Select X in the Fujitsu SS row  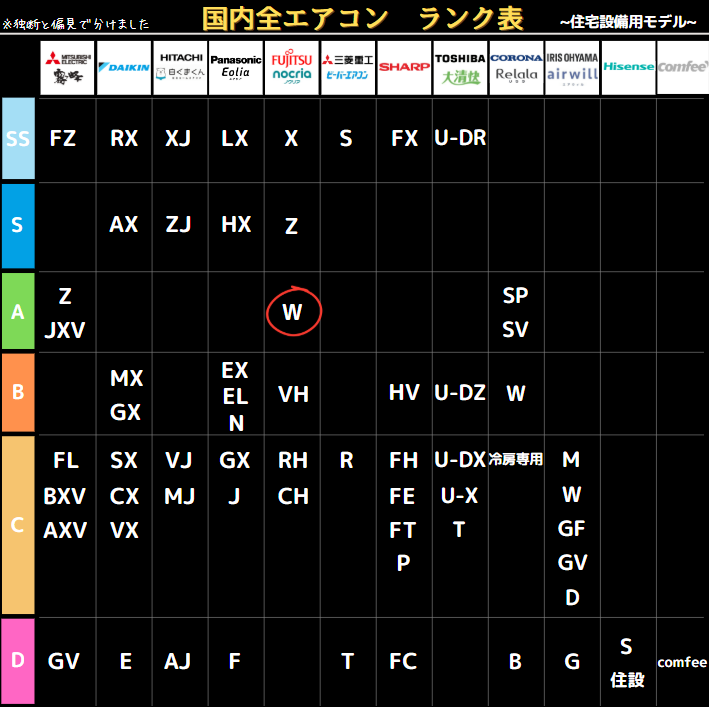[291, 138]
